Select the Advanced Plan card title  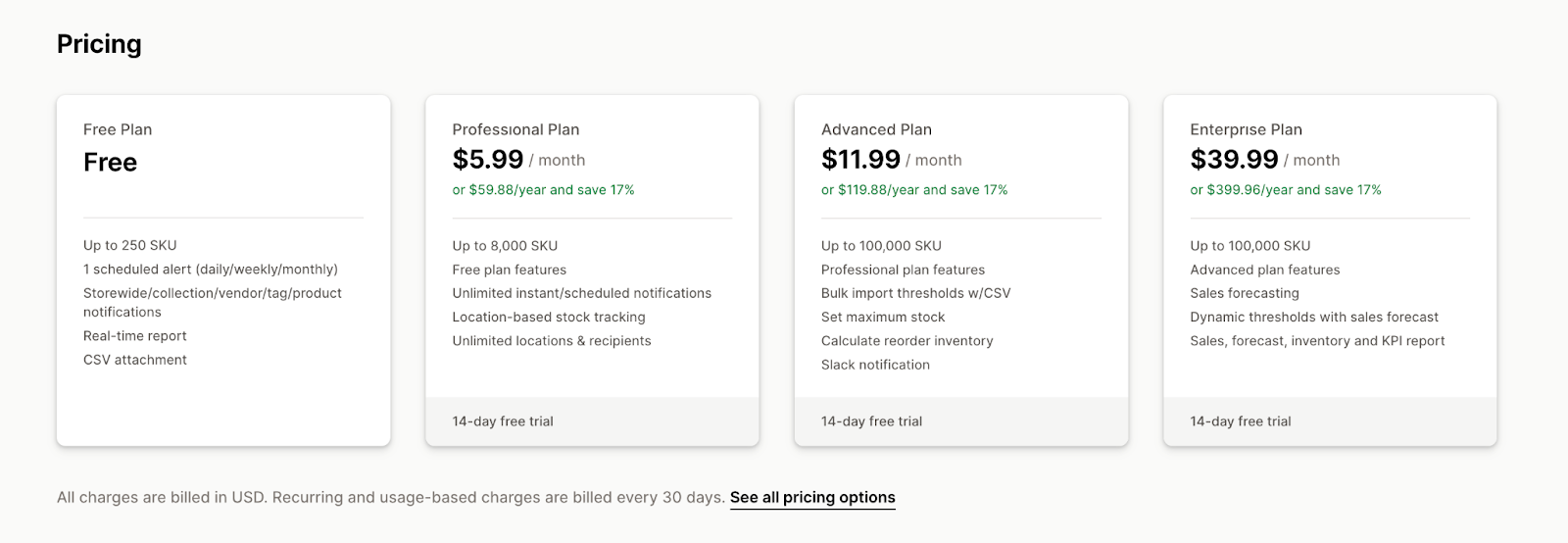(x=876, y=129)
